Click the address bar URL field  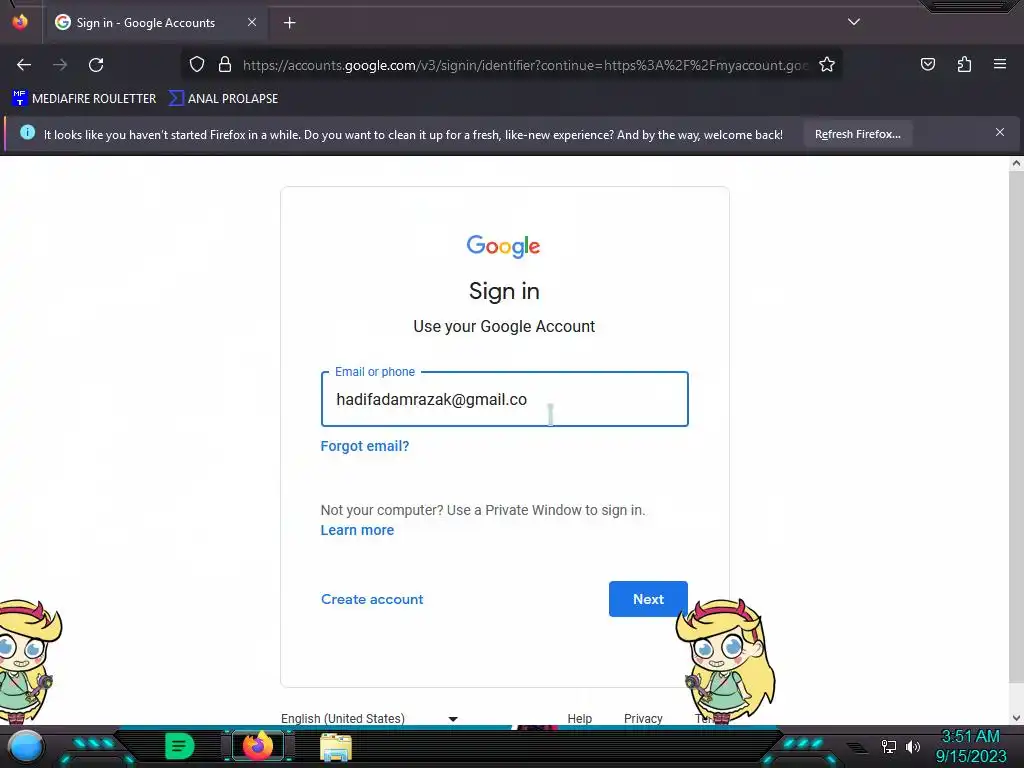click(x=525, y=65)
